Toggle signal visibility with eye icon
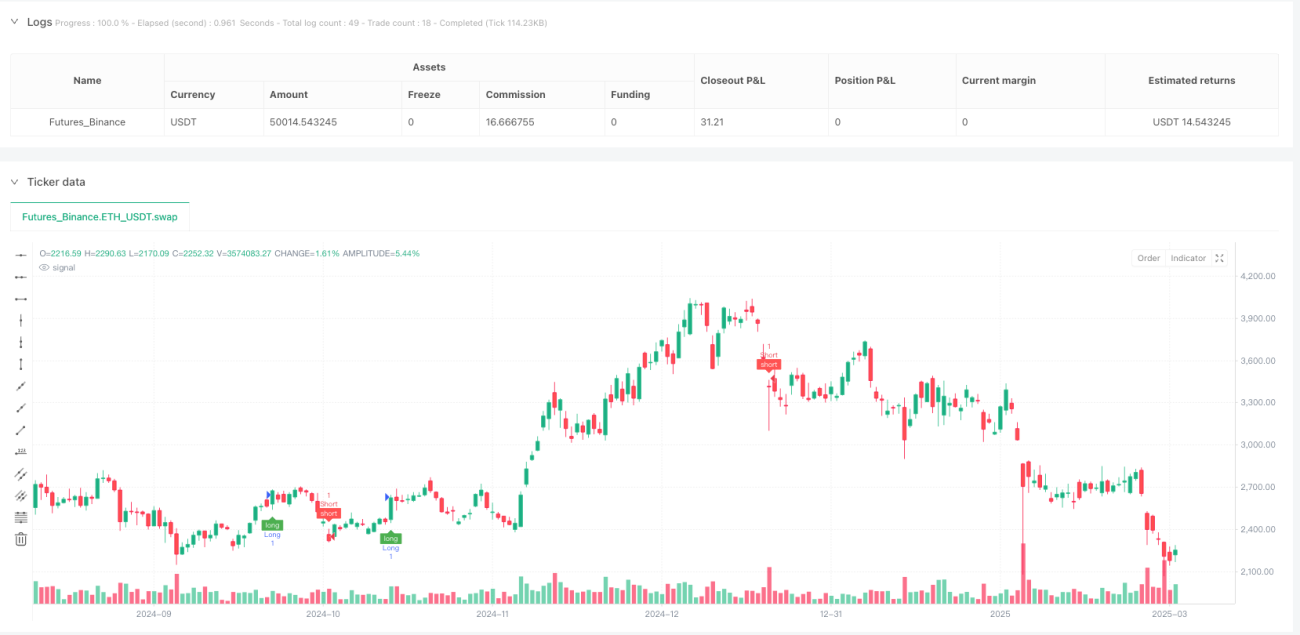The height and width of the screenshot is (635, 1300). tap(44, 267)
